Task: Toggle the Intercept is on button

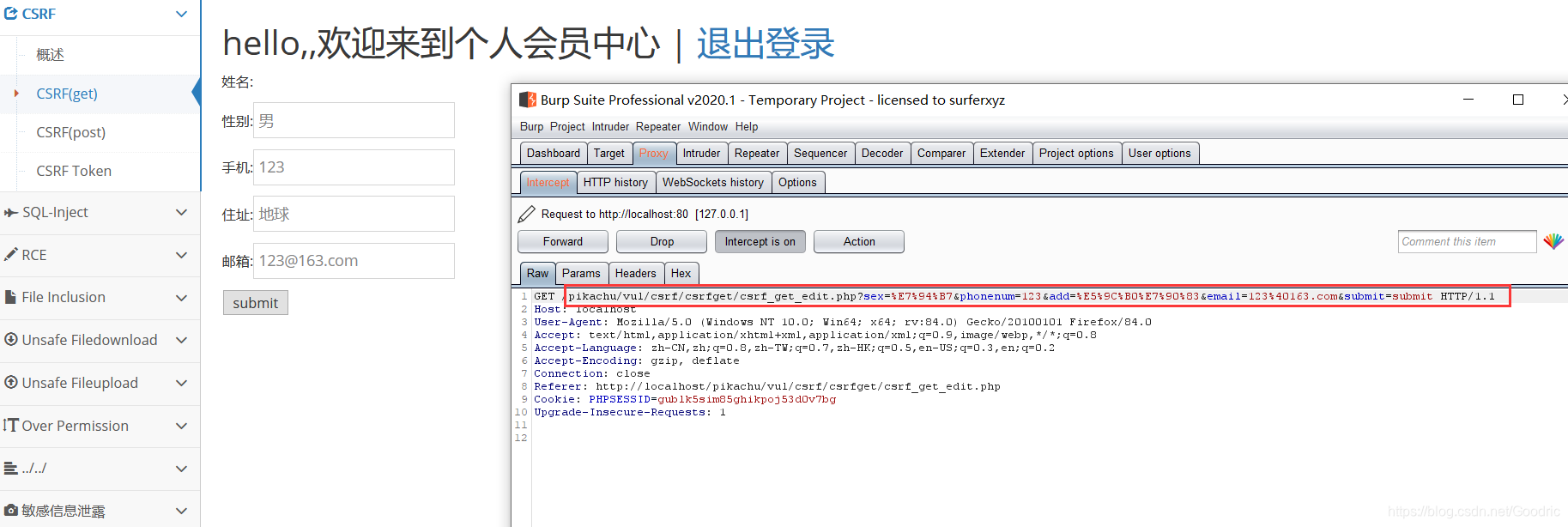Action: (x=760, y=242)
